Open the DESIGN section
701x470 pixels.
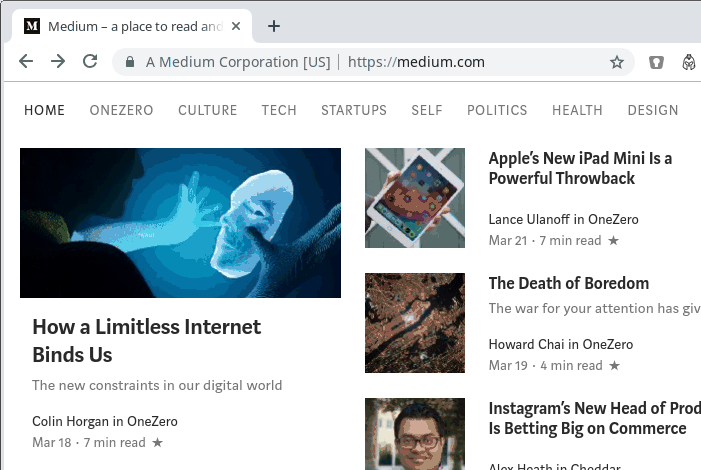653,110
